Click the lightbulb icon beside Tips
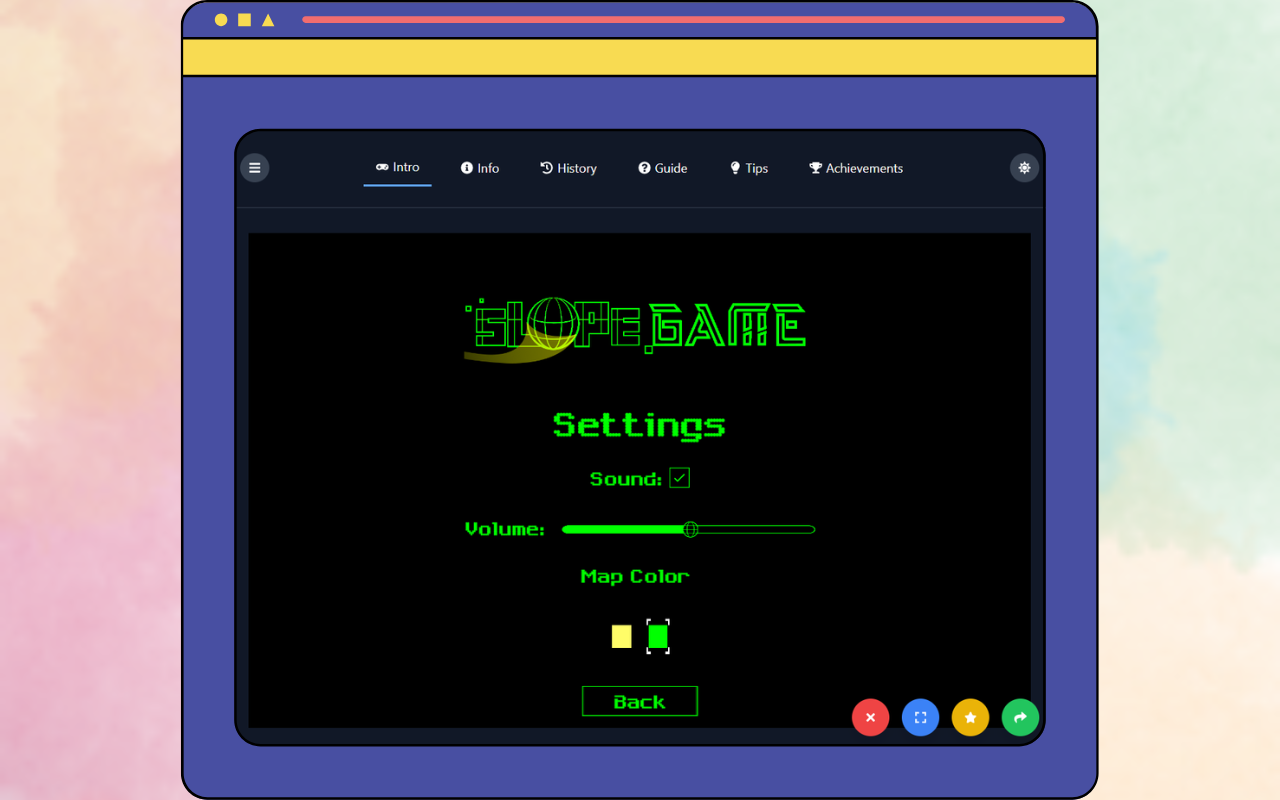This screenshot has width=1280, height=800. coord(734,167)
